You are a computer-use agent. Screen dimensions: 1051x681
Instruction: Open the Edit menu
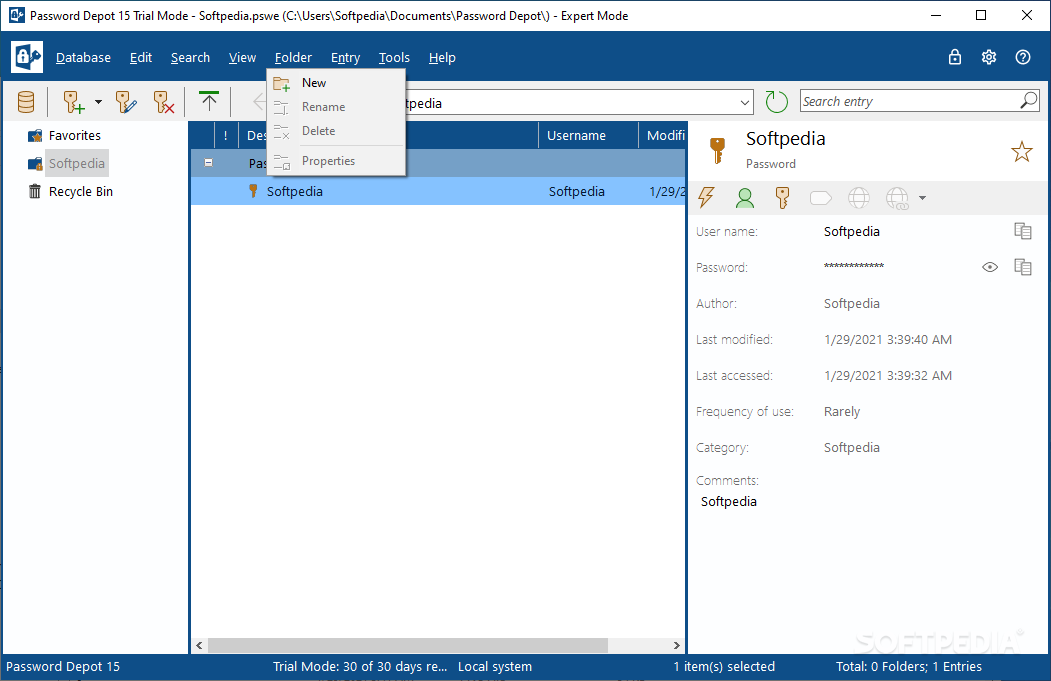click(x=141, y=58)
